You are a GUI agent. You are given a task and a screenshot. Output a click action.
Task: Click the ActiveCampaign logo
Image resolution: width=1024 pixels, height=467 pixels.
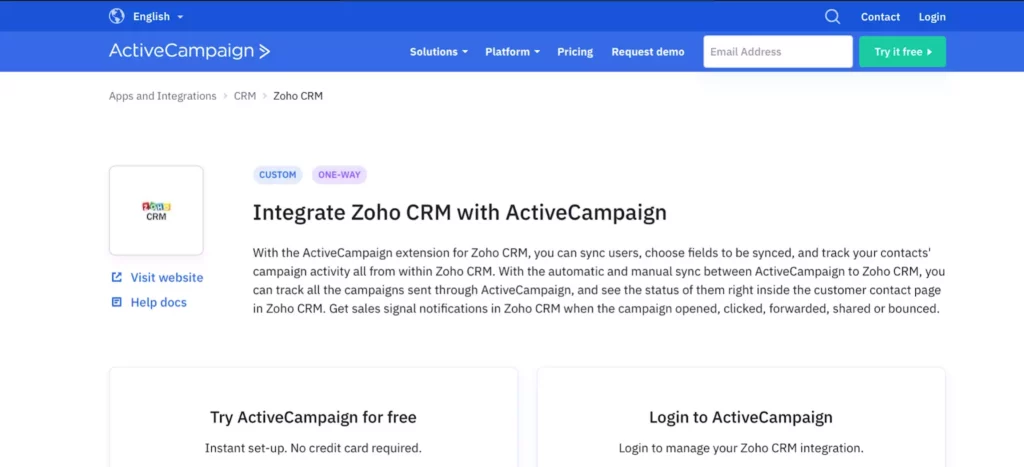[189, 52]
